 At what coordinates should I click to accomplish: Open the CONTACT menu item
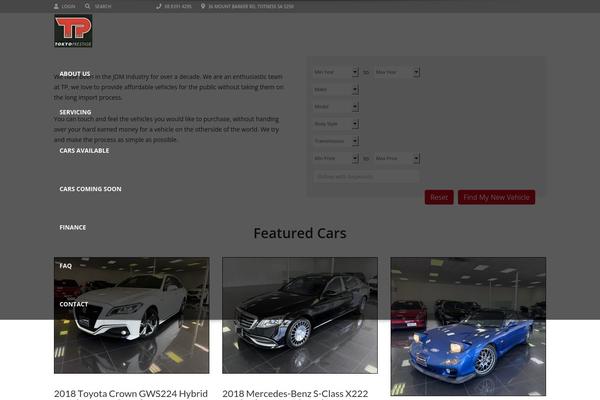pyautogui.click(x=74, y=304)
